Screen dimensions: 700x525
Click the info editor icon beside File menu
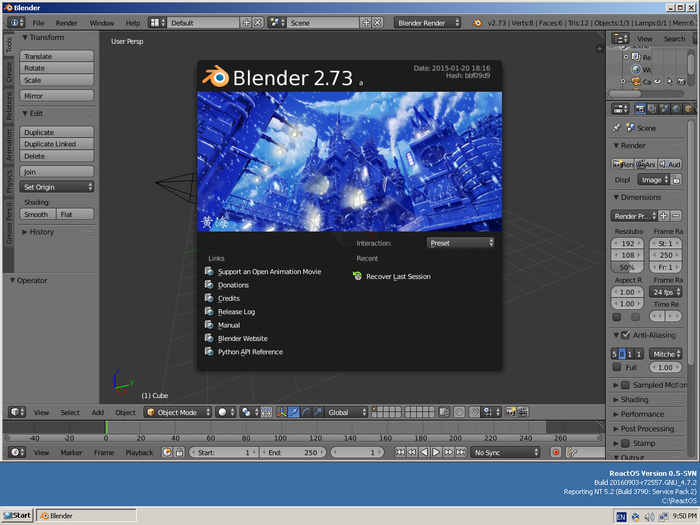point(16,22)
